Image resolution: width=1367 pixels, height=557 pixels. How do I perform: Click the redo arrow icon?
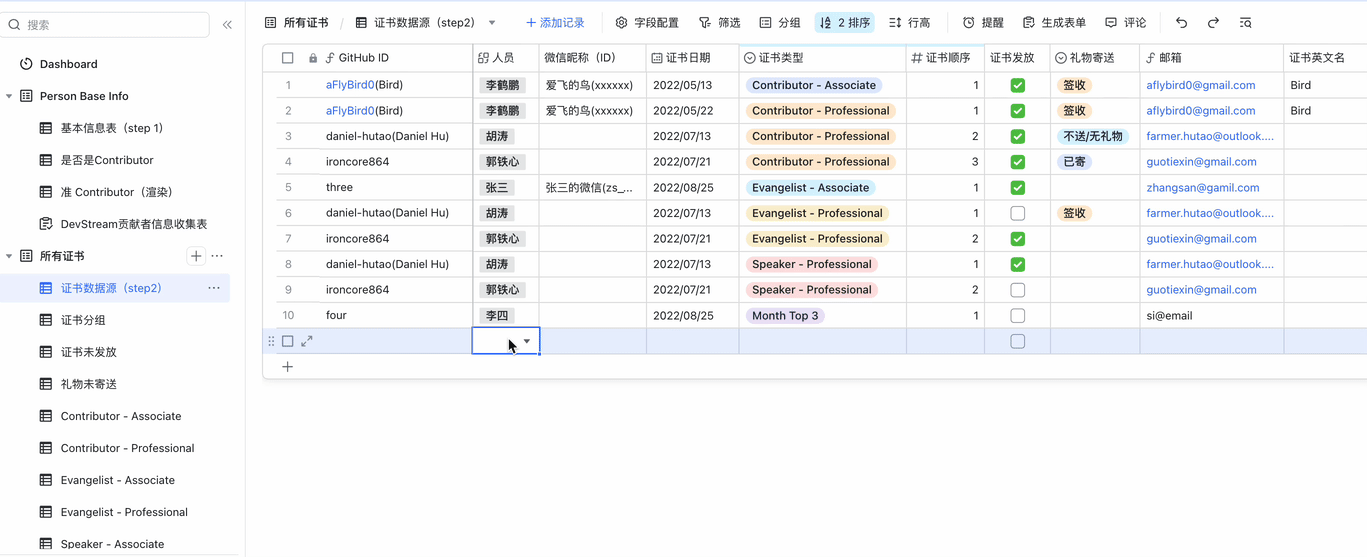[1213, 22]
